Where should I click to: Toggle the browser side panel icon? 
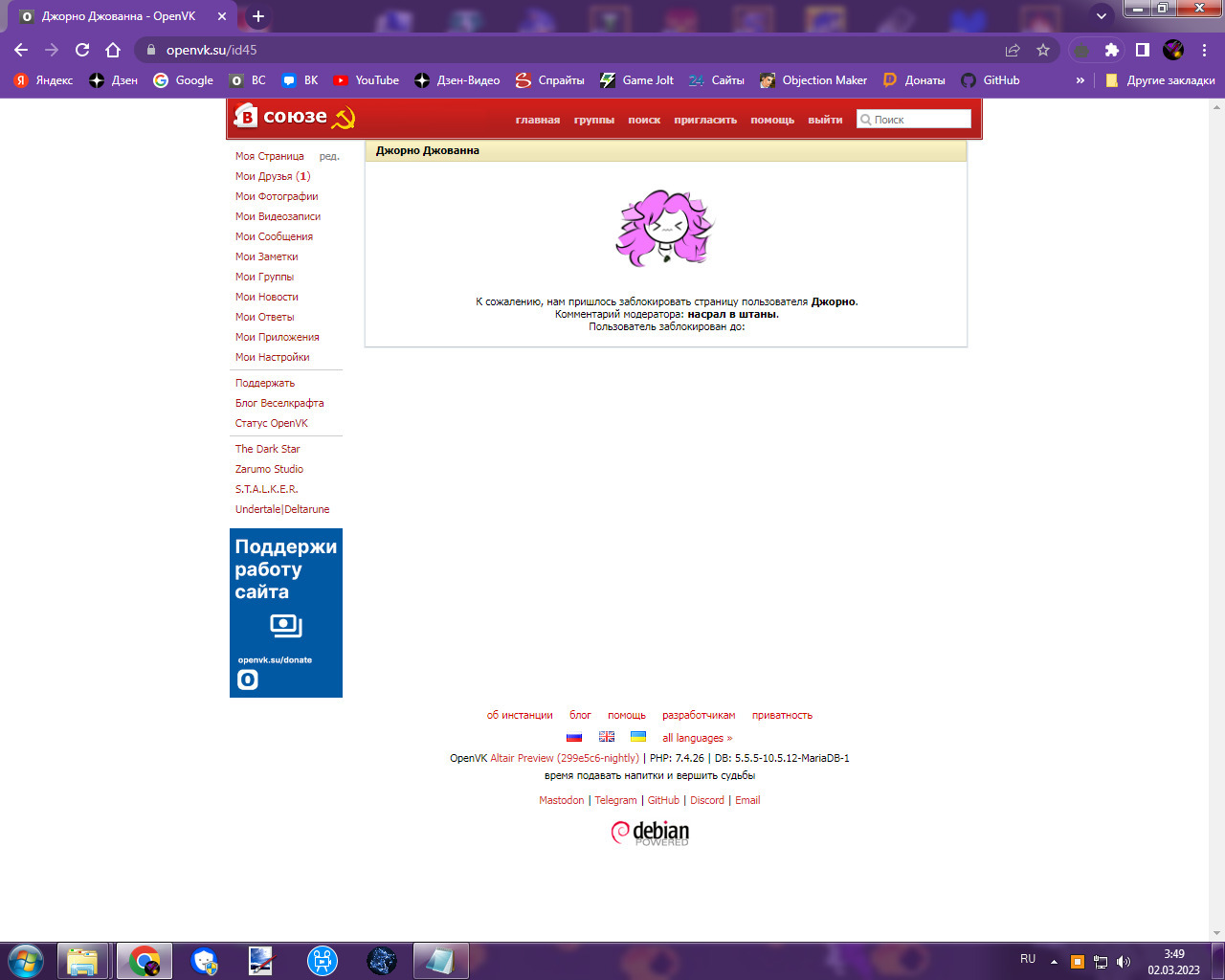coord(1143,50)
